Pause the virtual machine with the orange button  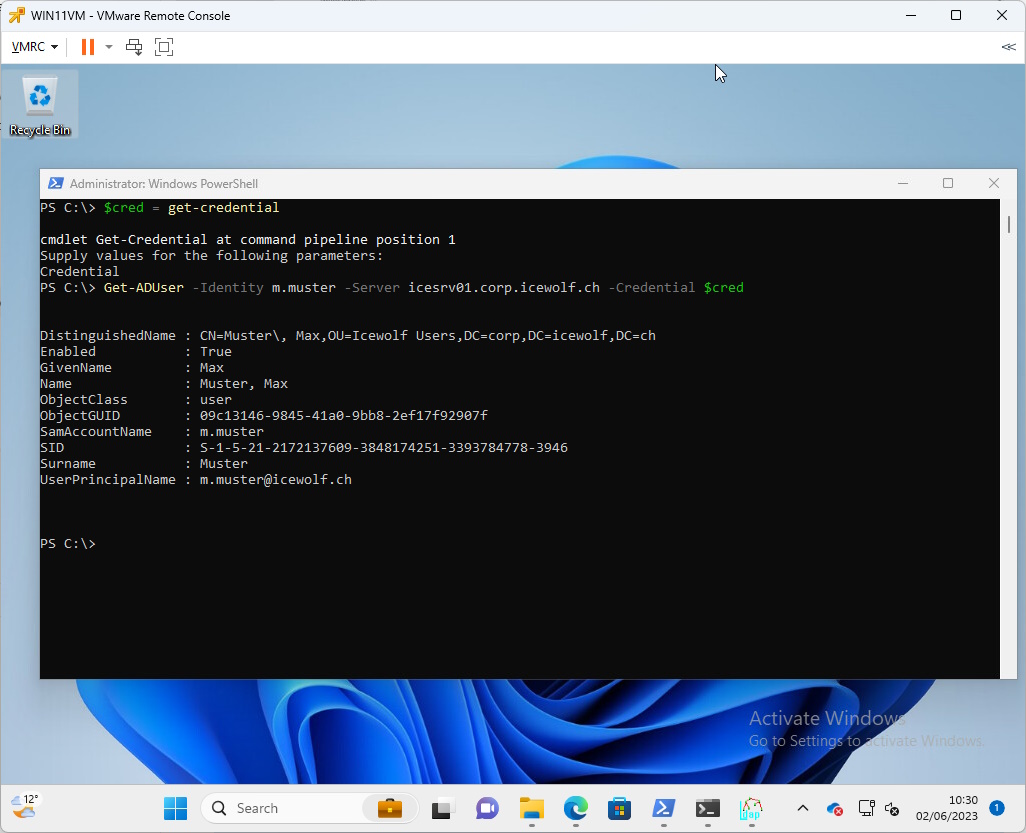pyautogui.click(x=88, y=47)
